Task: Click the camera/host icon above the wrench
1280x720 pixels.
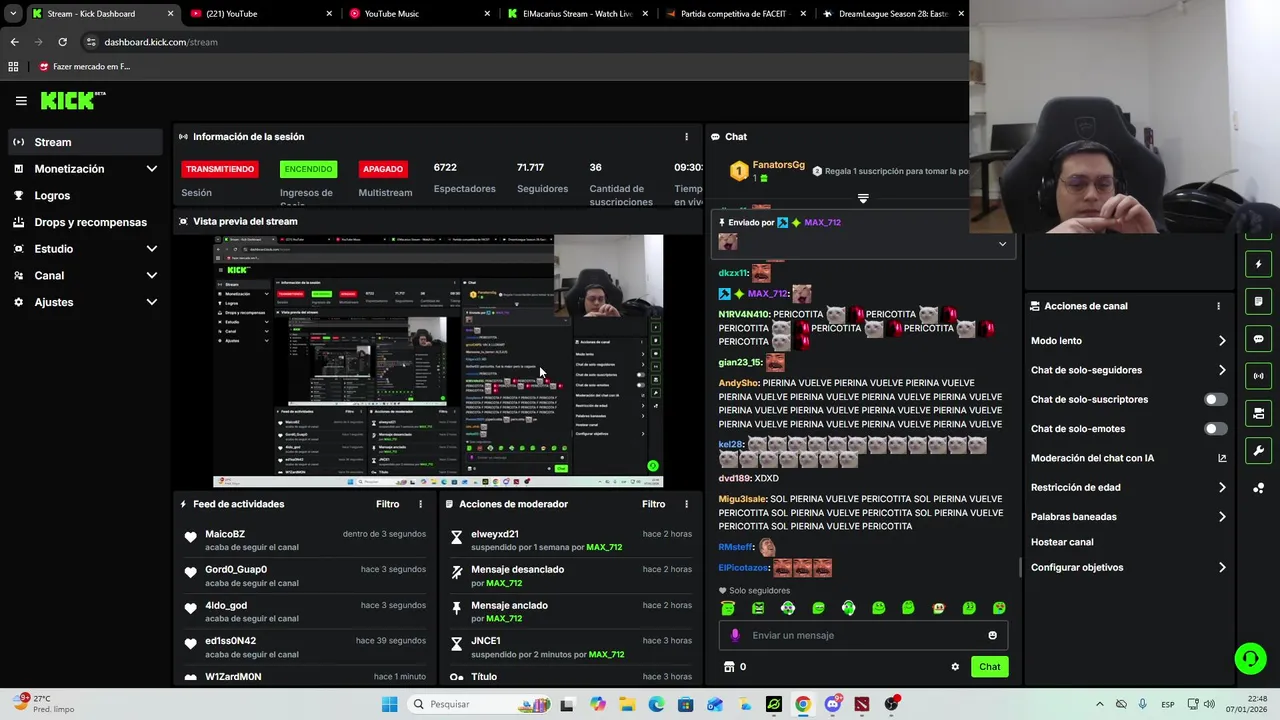Action: (x=1258, y=413)
